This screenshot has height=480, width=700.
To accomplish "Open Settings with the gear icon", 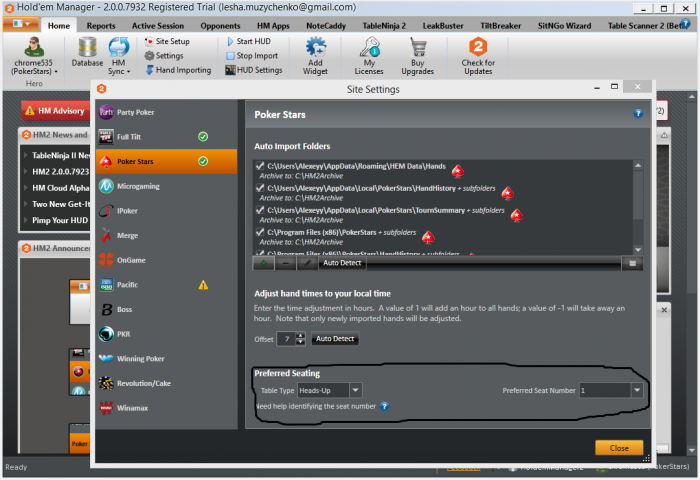I will (x=164, y=56).
